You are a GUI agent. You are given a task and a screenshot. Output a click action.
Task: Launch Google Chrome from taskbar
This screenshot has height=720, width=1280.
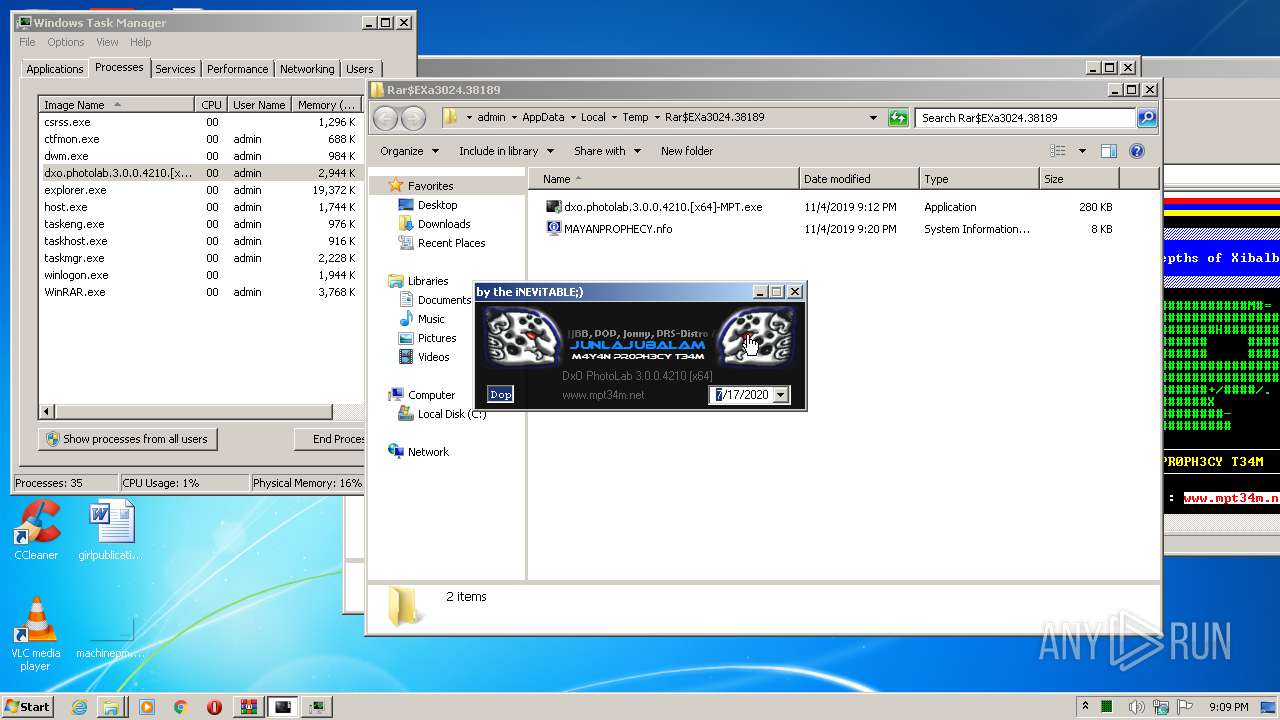pos(180,707)
